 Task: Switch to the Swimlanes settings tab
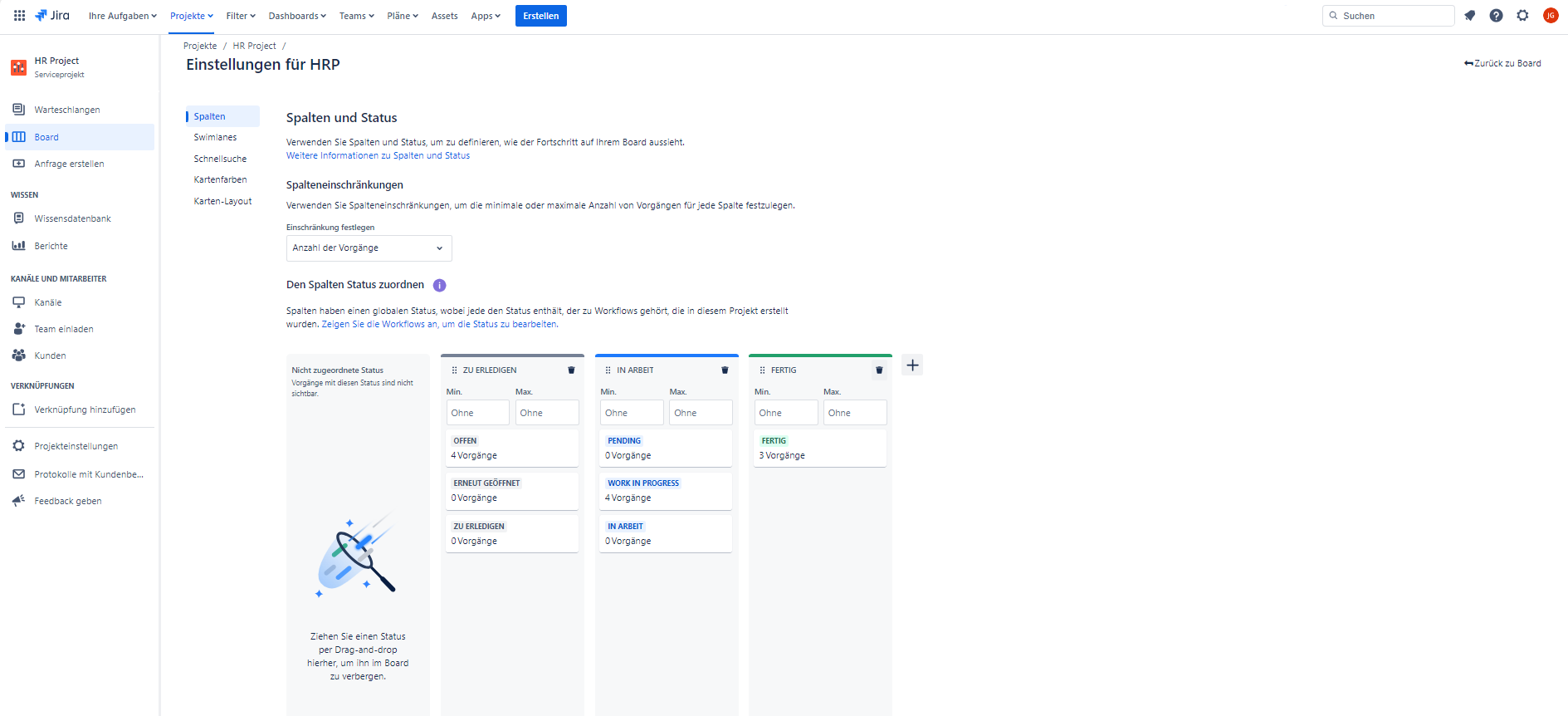[x=215, y=138]
